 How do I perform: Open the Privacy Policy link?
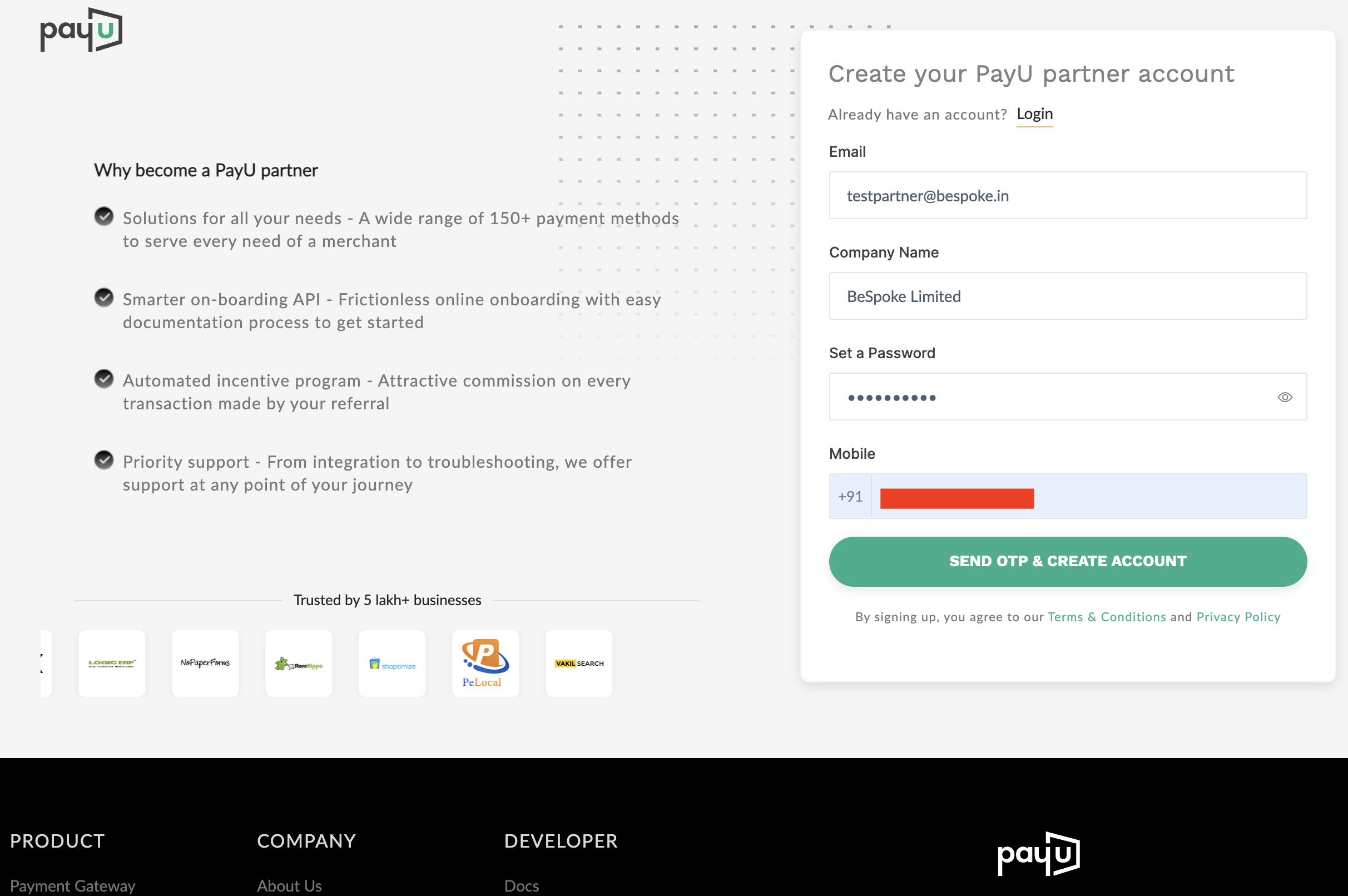pyautogui.click(x=1238, y=617)
